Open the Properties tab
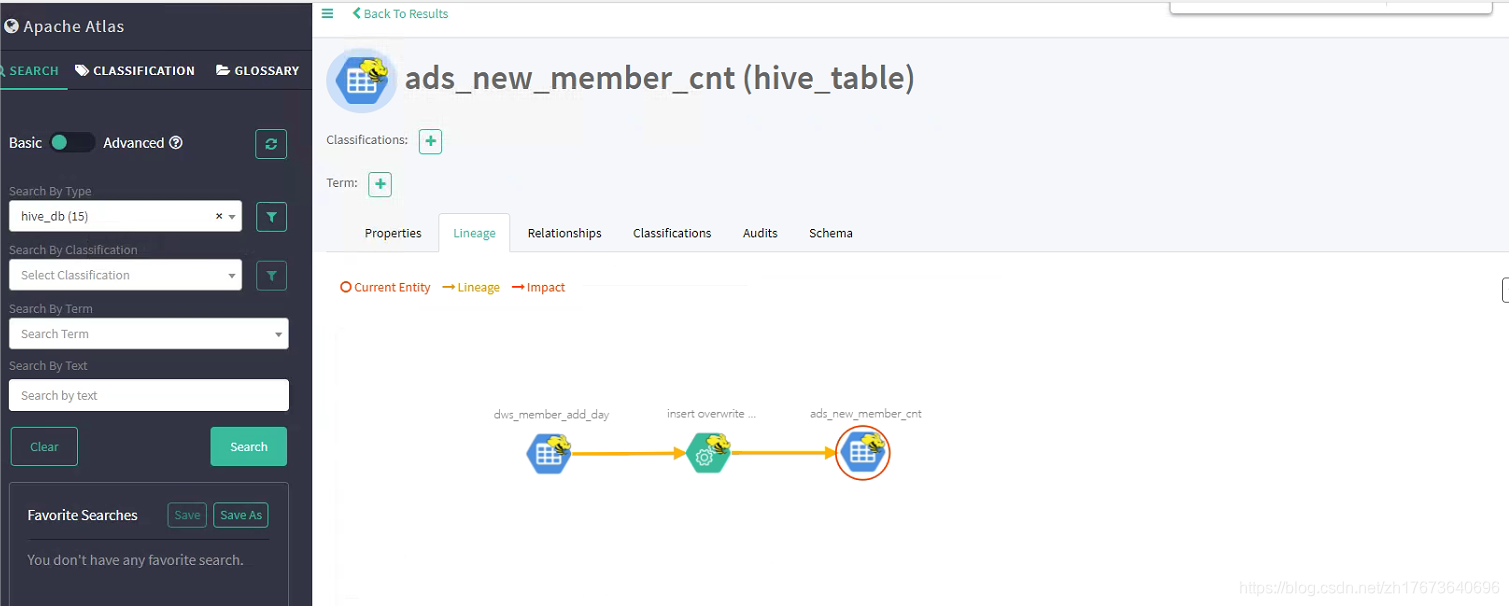The height and width of the screenshot is (606, 1509). click(x=393, y=233)
